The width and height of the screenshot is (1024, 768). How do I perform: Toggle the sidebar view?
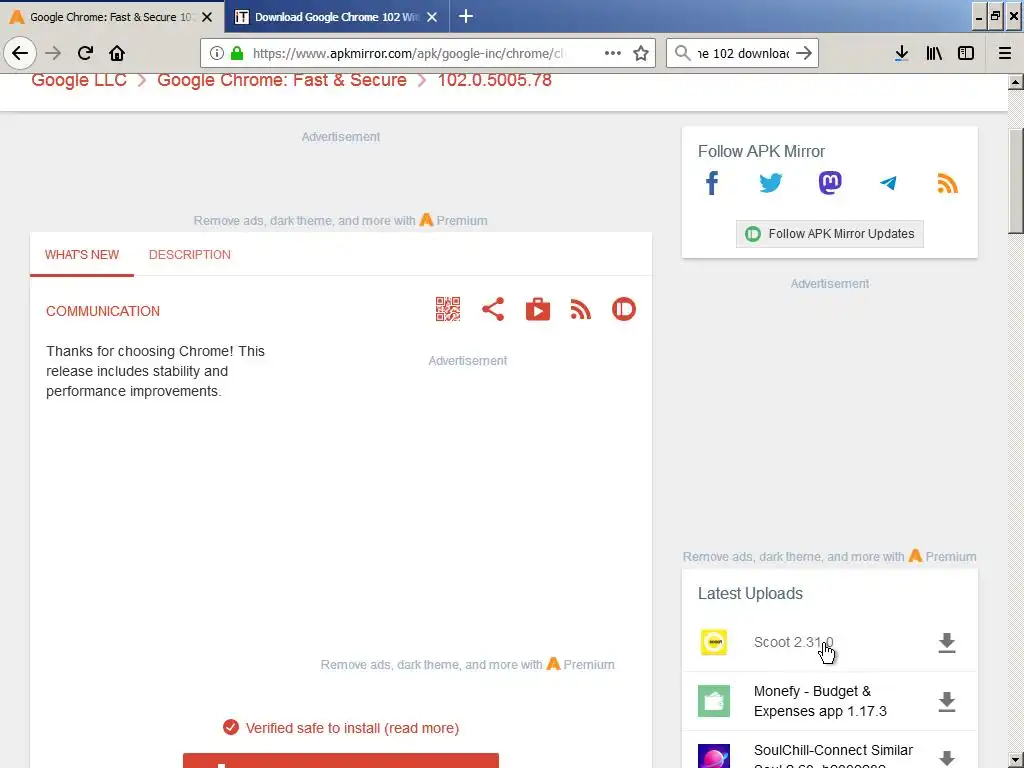[966, 53]
